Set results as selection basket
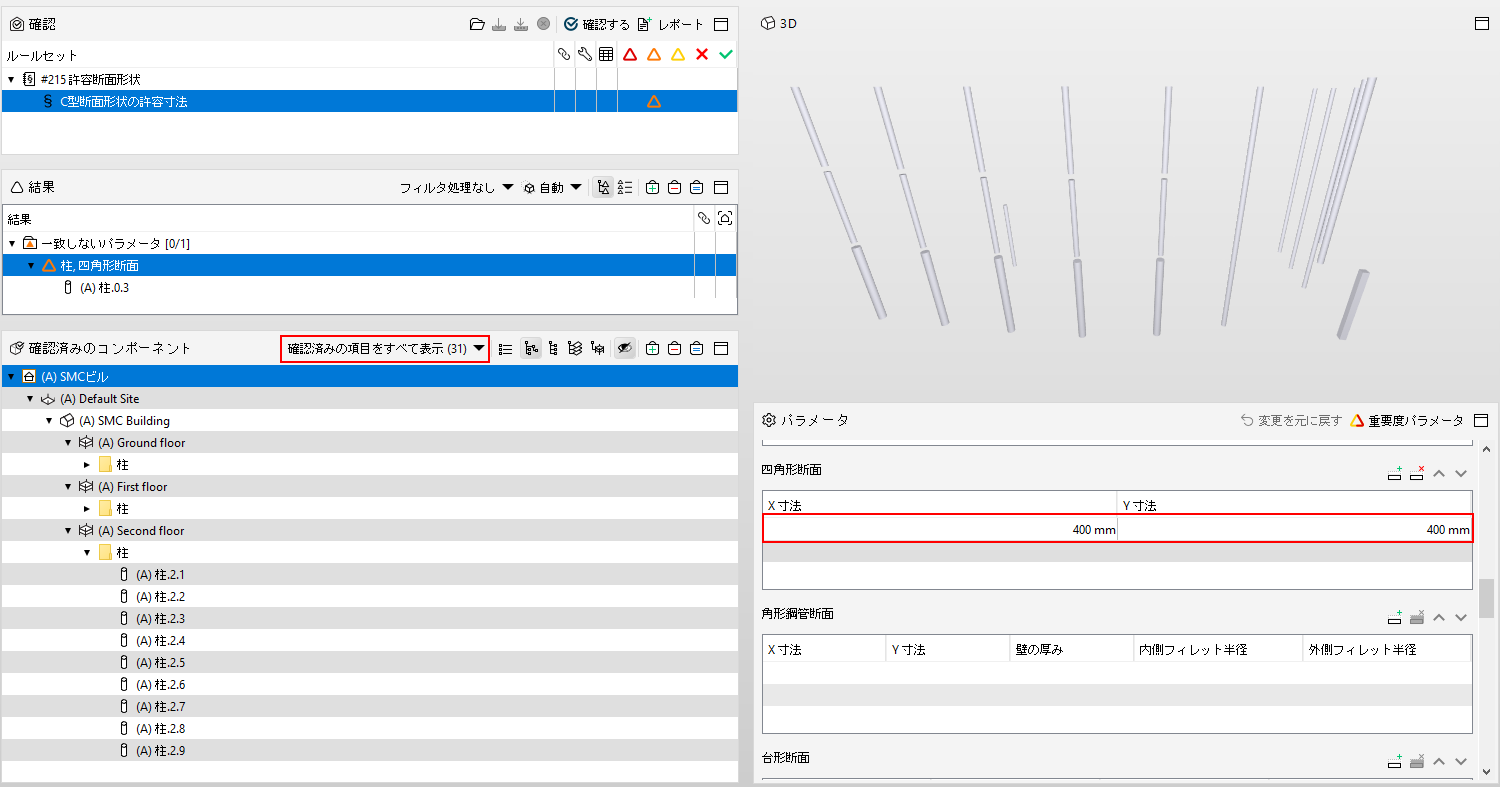Viewport: 1500px width, 787px height. pos(696,187)
